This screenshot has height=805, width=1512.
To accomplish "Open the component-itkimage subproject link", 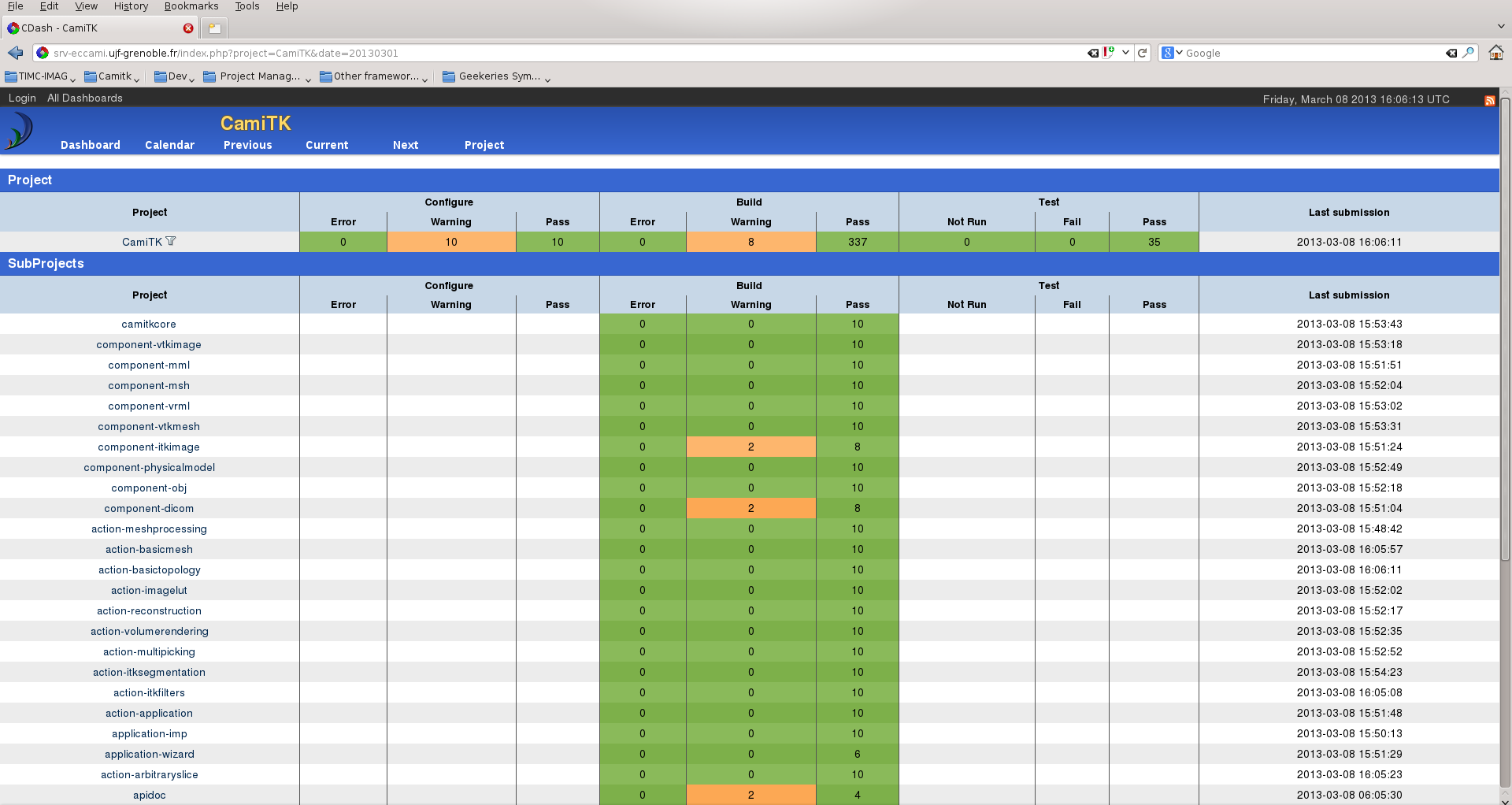I will pos(149,447).
